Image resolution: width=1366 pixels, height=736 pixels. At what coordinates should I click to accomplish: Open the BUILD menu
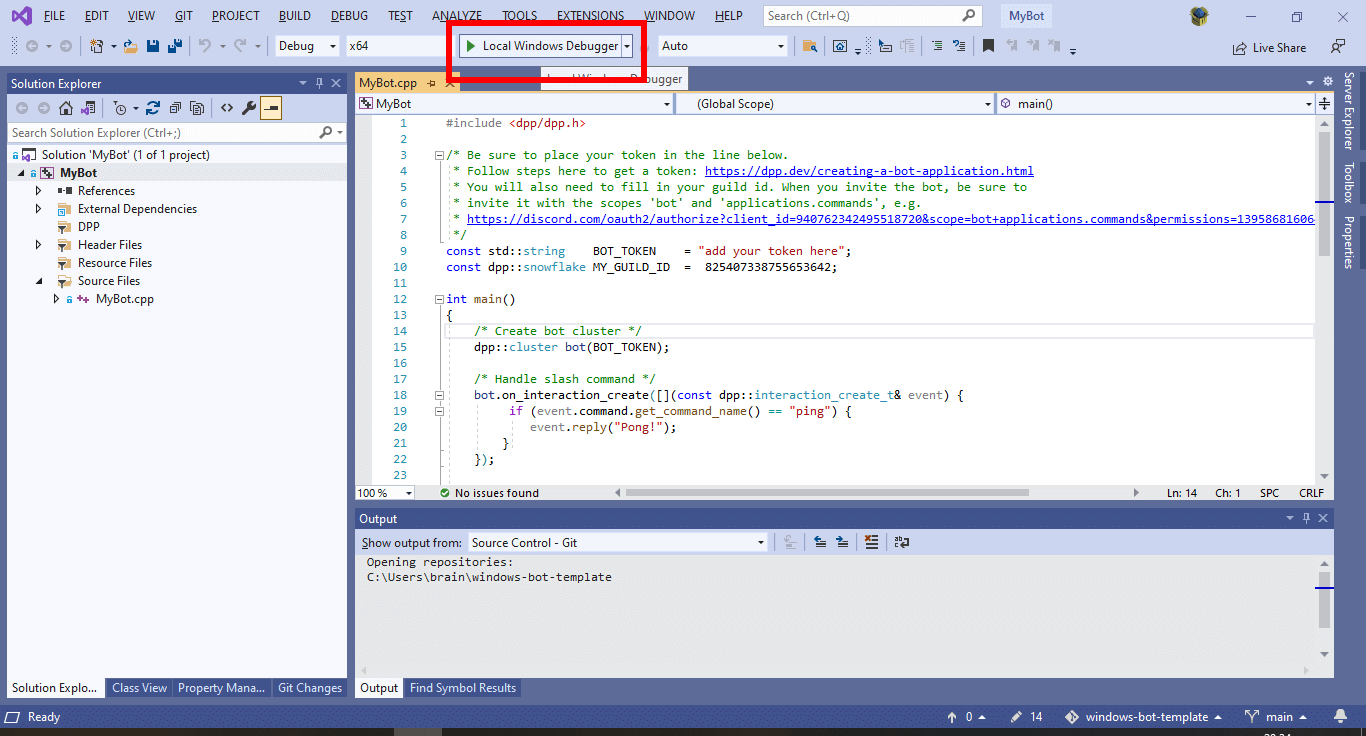pos(294,16)
